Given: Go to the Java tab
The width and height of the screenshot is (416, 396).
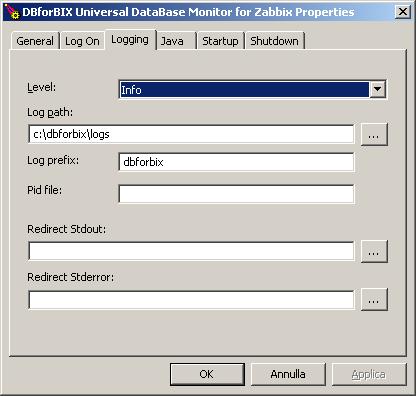Looking at the screenshot, I should point(176,41).
